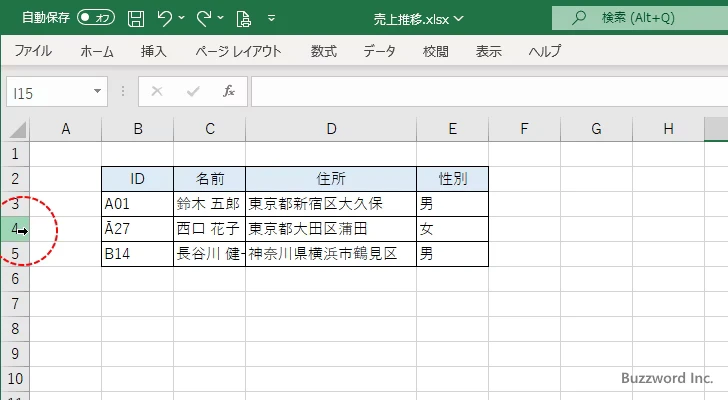Click the Insert Function fx icon

(228, 91)
